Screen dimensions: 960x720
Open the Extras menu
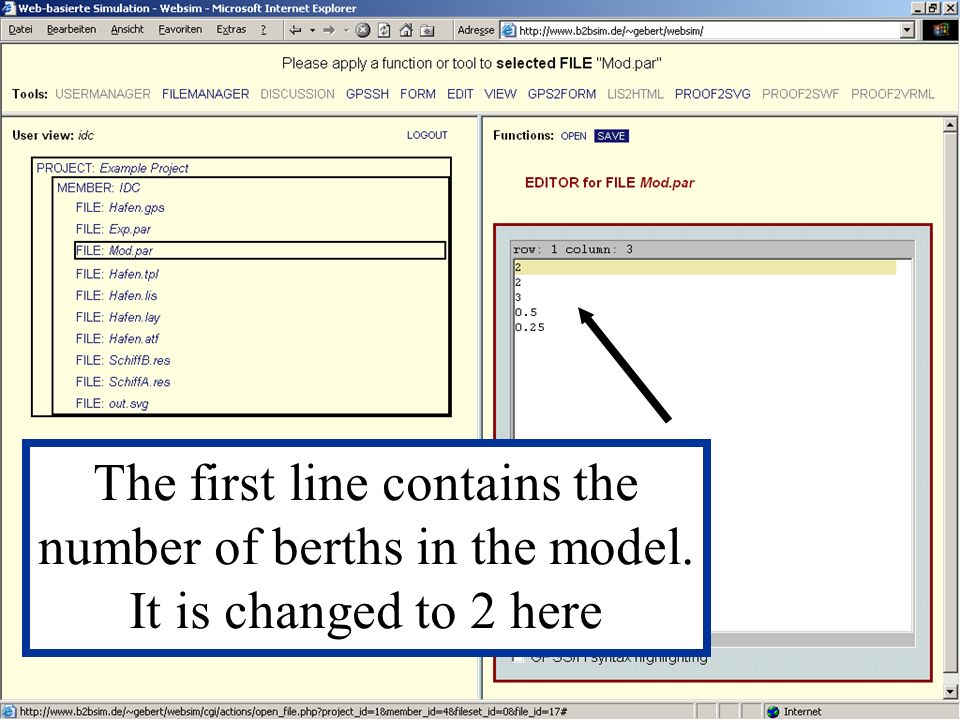(x=231, y=29)
